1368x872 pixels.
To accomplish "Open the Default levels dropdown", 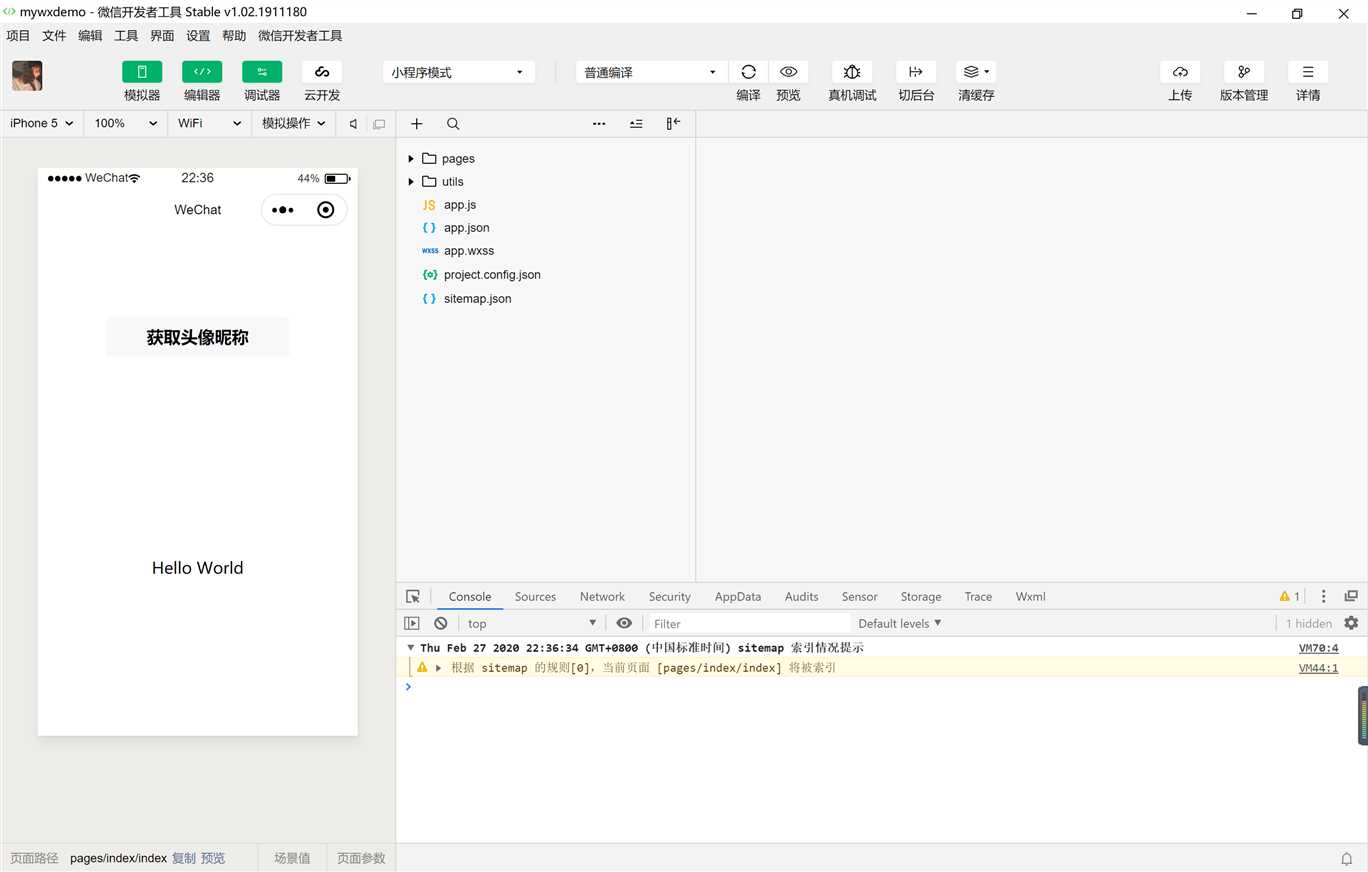I will coord(900,623).
